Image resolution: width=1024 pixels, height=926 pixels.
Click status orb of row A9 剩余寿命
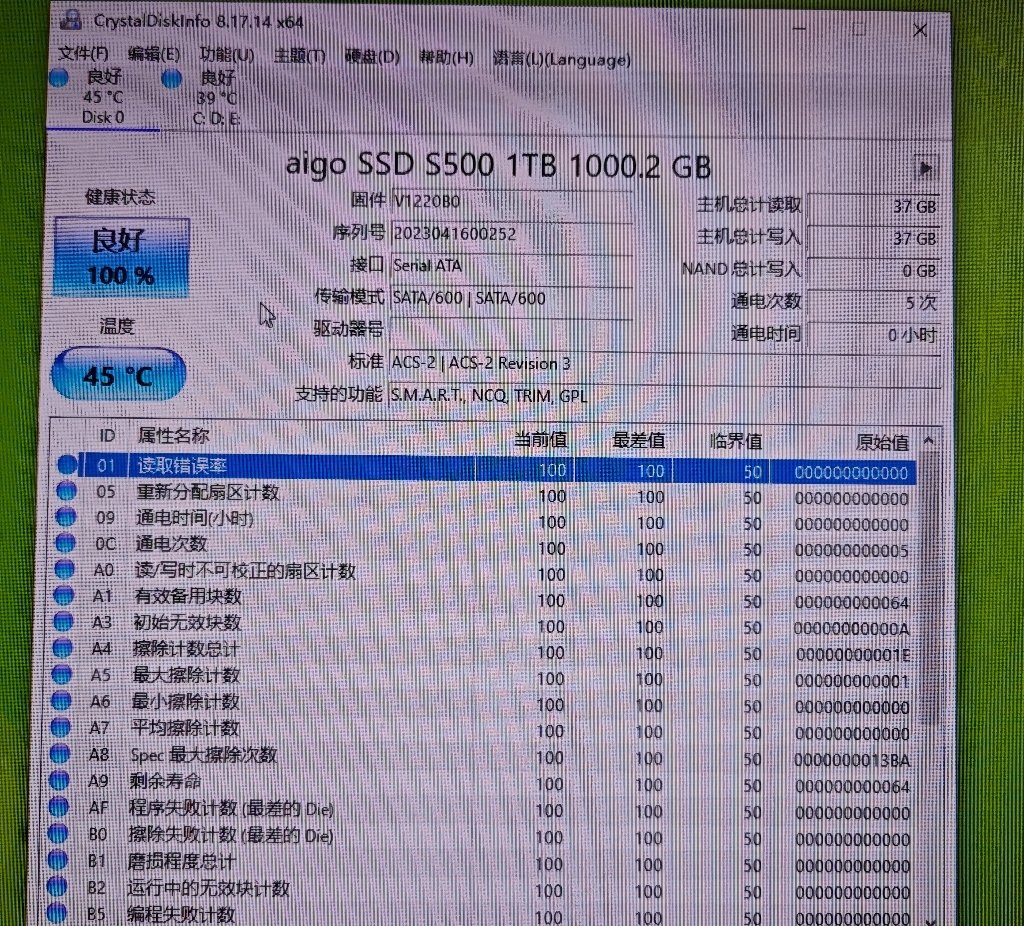point(59,780)
